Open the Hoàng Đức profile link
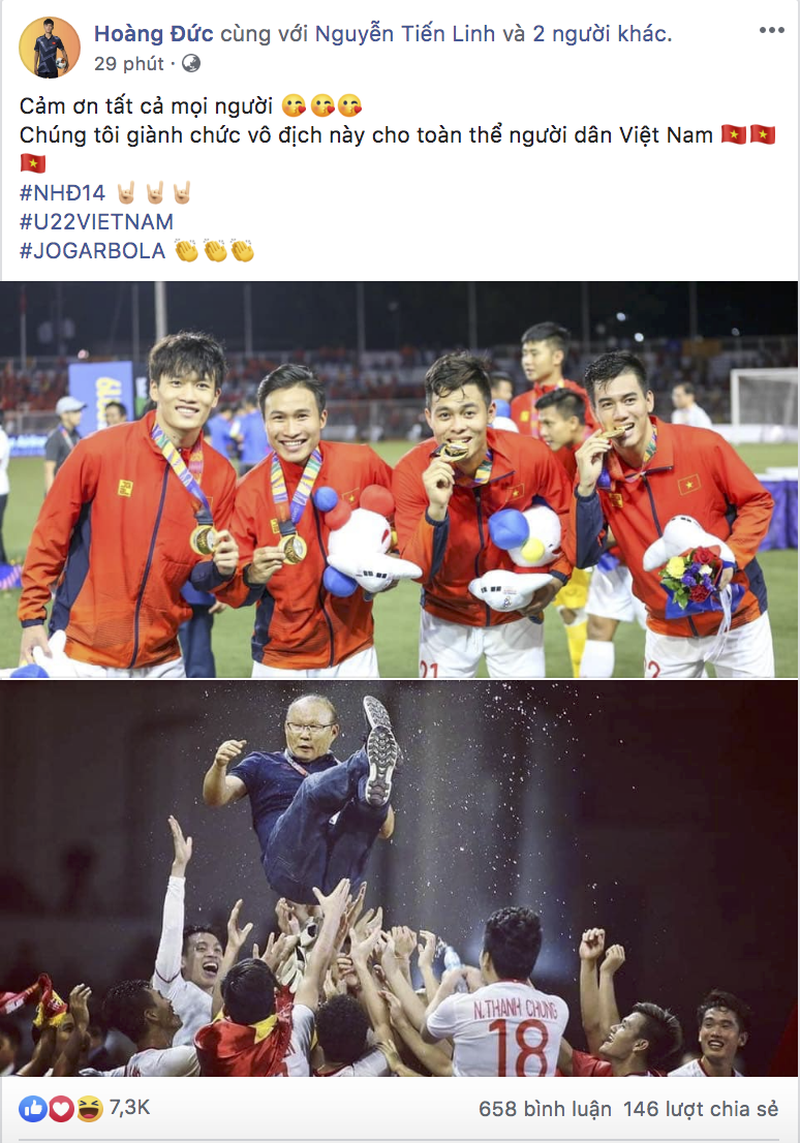 click(153, 34)
